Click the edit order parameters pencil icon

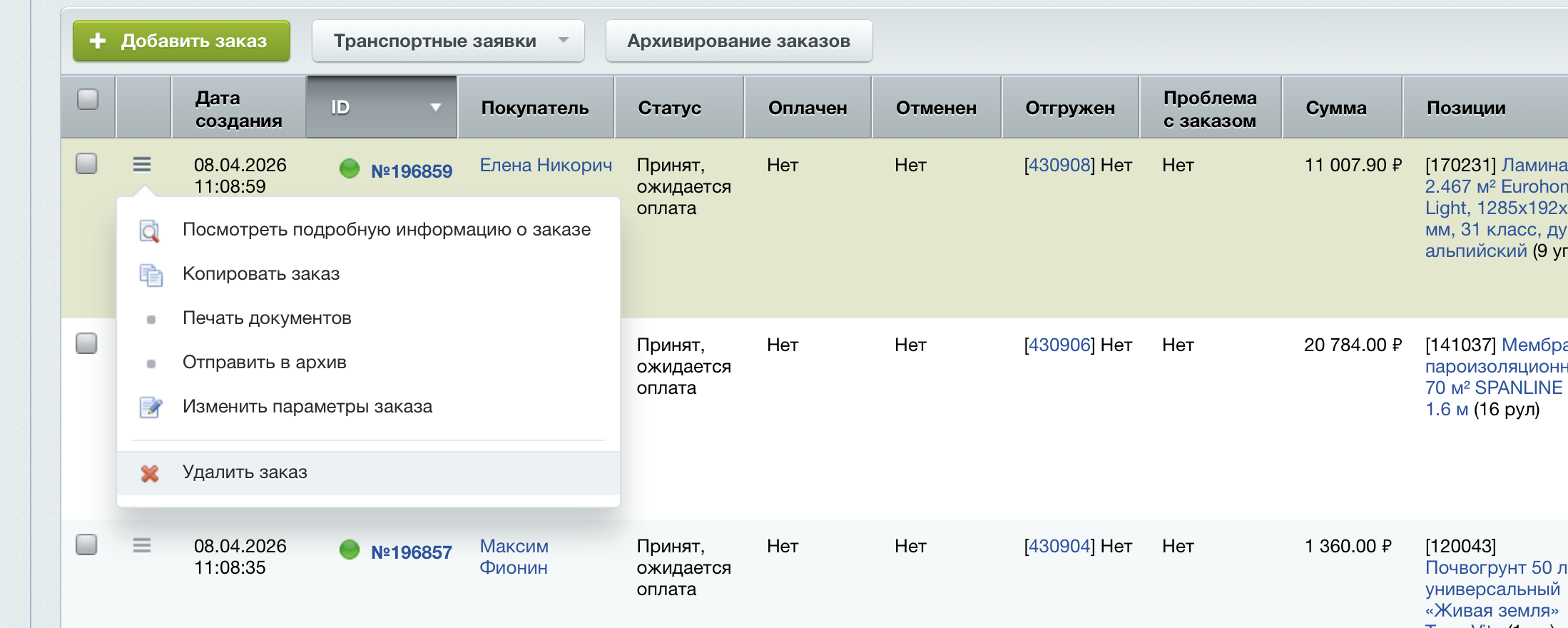click(151, 407)
